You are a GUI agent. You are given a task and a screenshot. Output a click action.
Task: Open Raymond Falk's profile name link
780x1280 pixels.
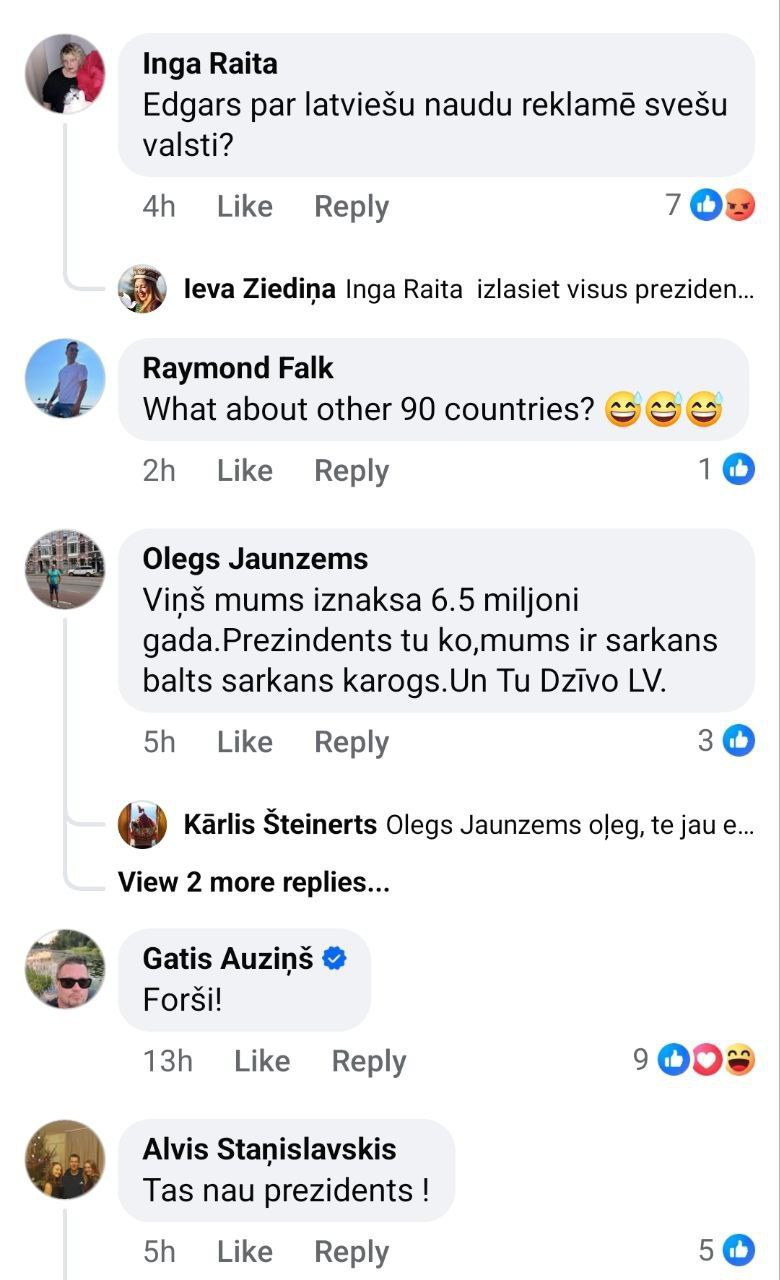click(238, 368)
